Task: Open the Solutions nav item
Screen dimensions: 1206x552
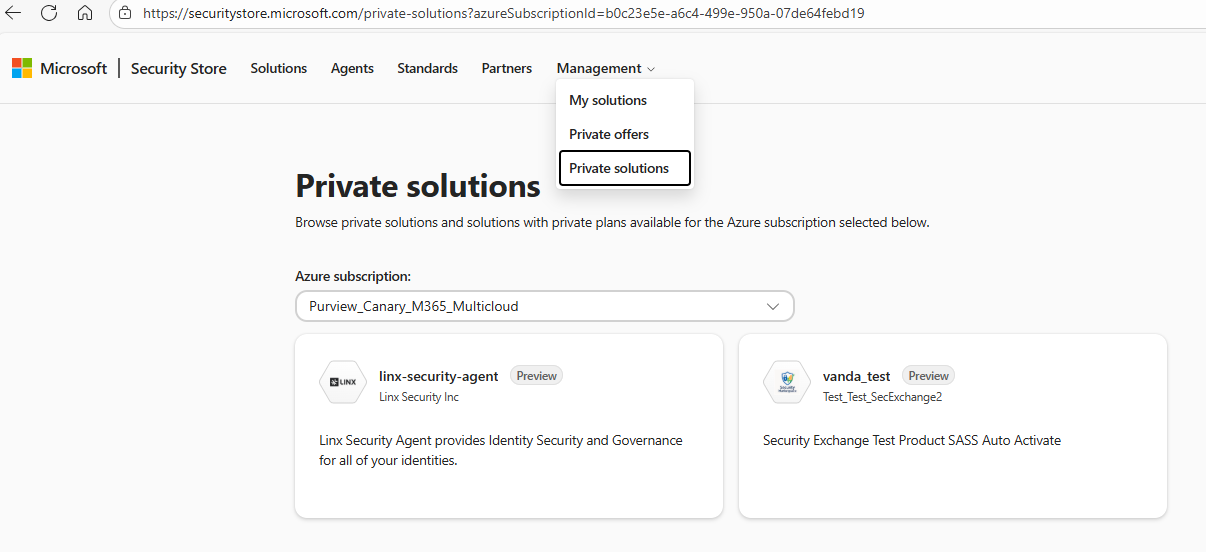Action: point(279,68)
